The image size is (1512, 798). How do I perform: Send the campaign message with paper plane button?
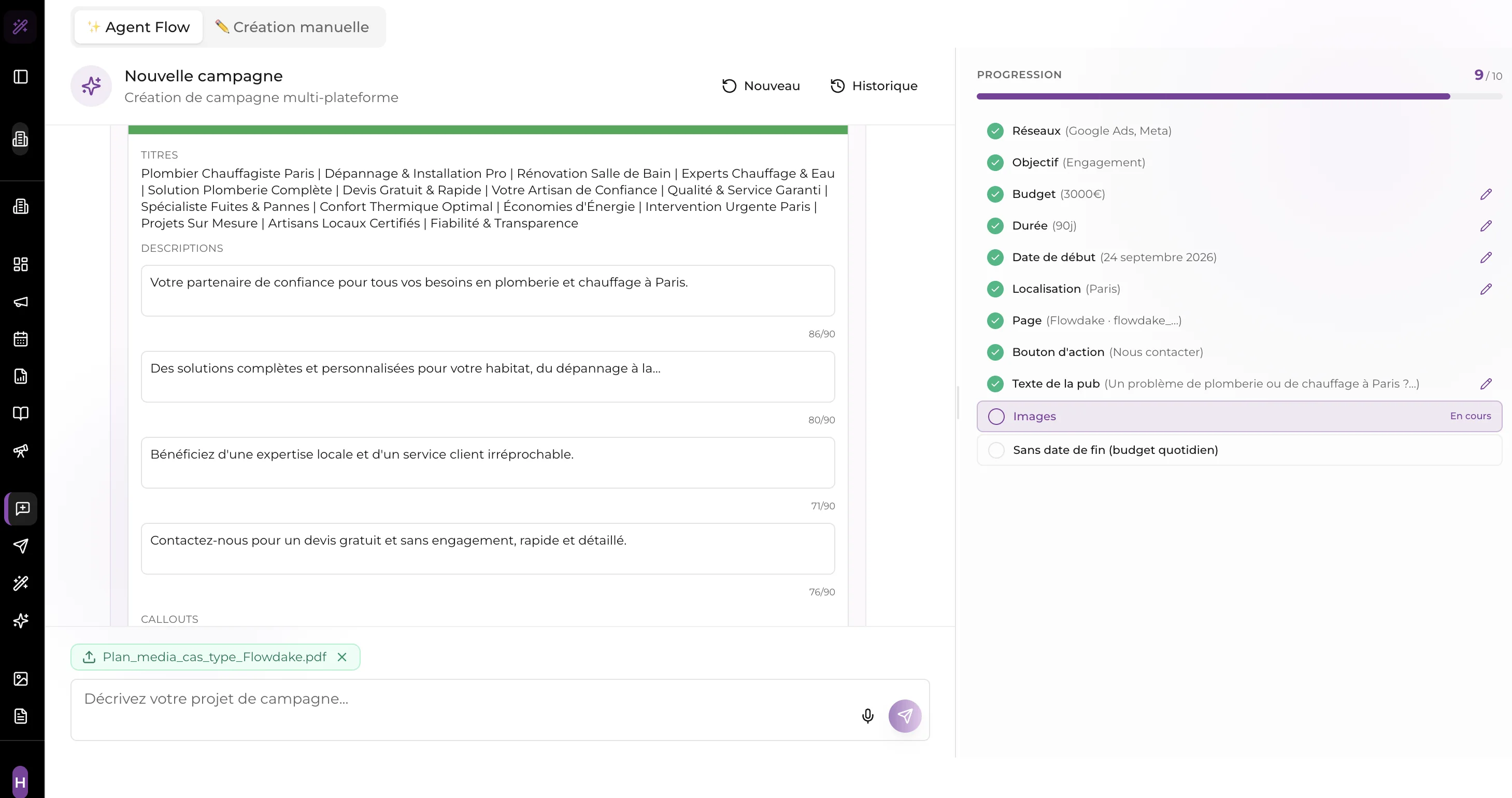click(x=905, y=715)
